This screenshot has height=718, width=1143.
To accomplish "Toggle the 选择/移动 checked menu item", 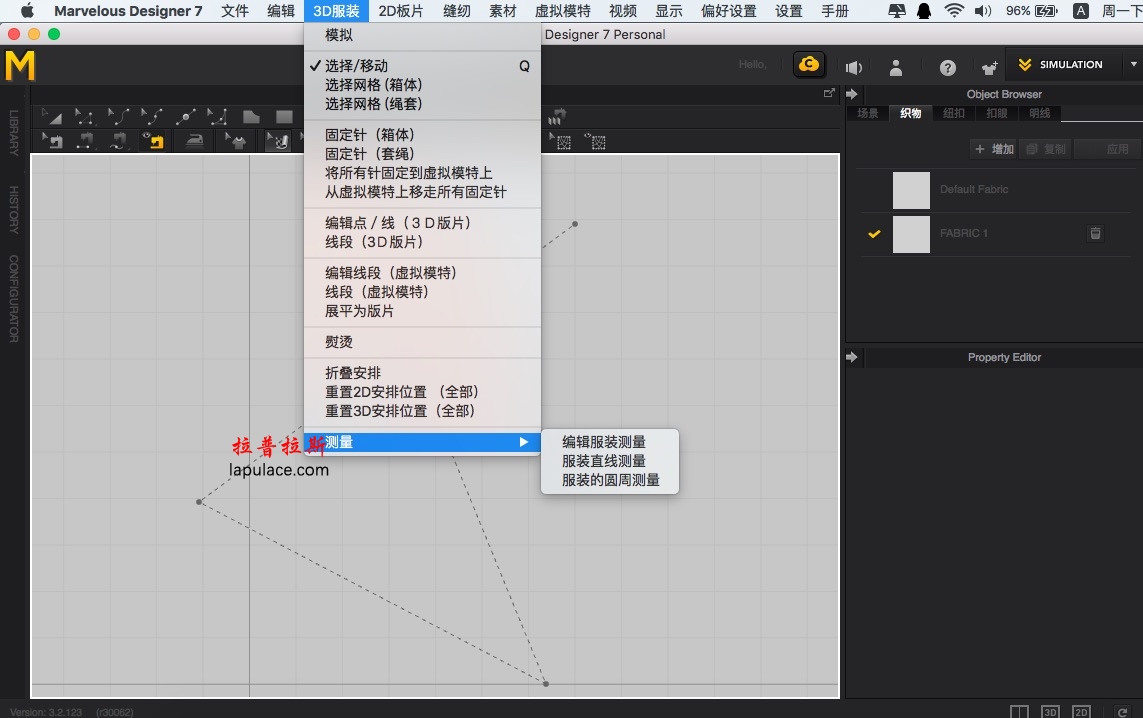I will pyautogui.click(x=423, y=66).
